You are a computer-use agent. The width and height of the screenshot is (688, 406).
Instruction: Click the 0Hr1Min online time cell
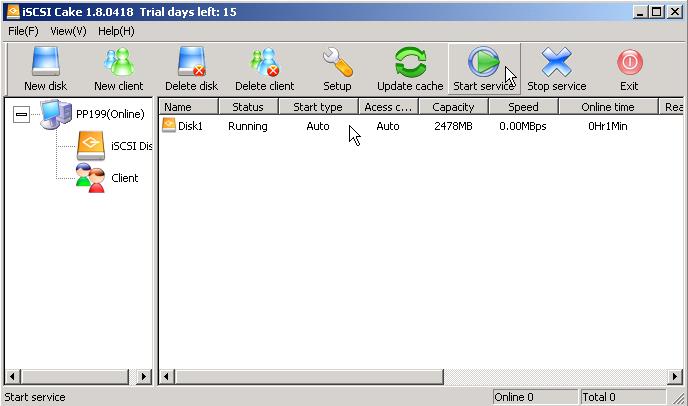tap(608, 126)
